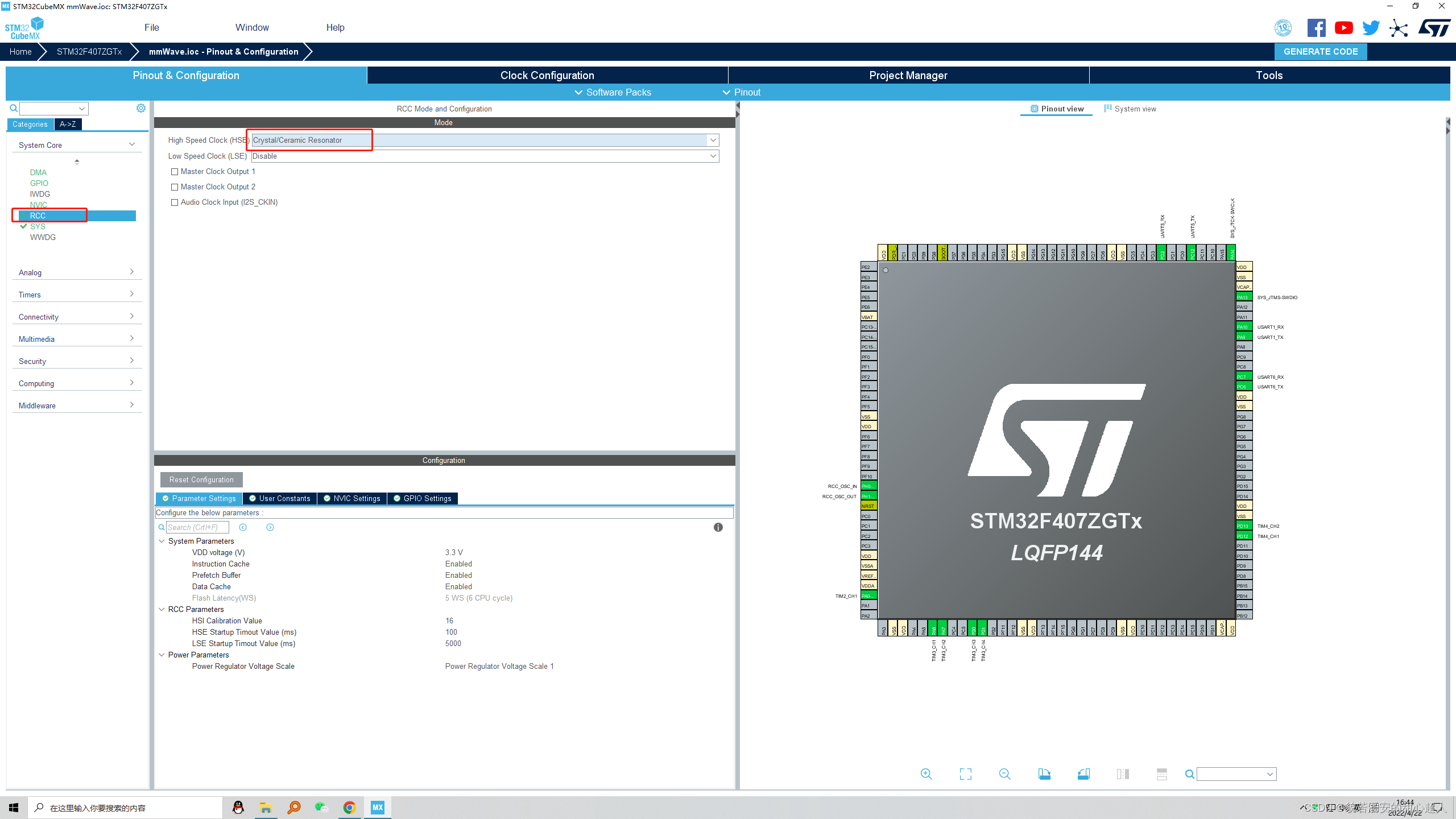The height and width of the screenshot is (819, 1456).
Task: Open the QQ penguin taskbar icon
Action: 238,808
